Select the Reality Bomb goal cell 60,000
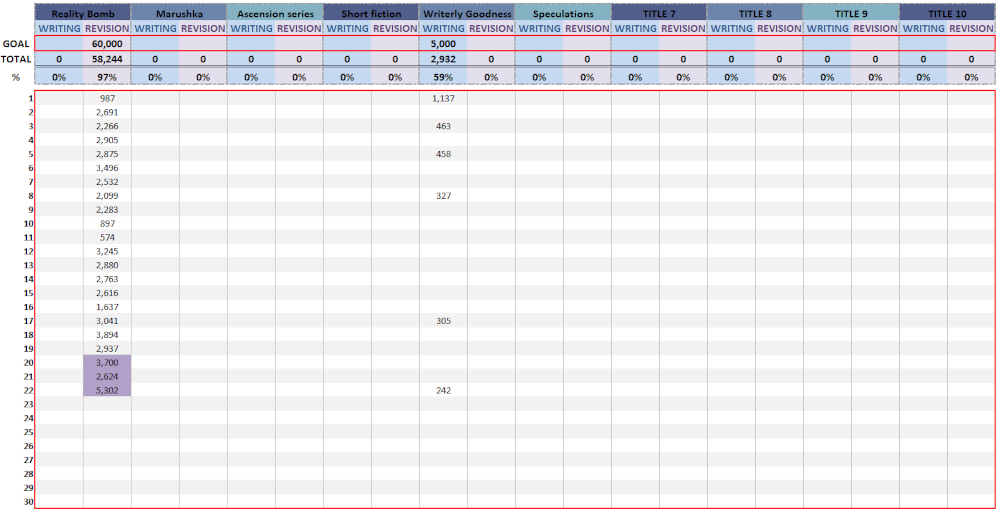The height and width of the screenshot is (518, 1000). [x=107, y=44]
